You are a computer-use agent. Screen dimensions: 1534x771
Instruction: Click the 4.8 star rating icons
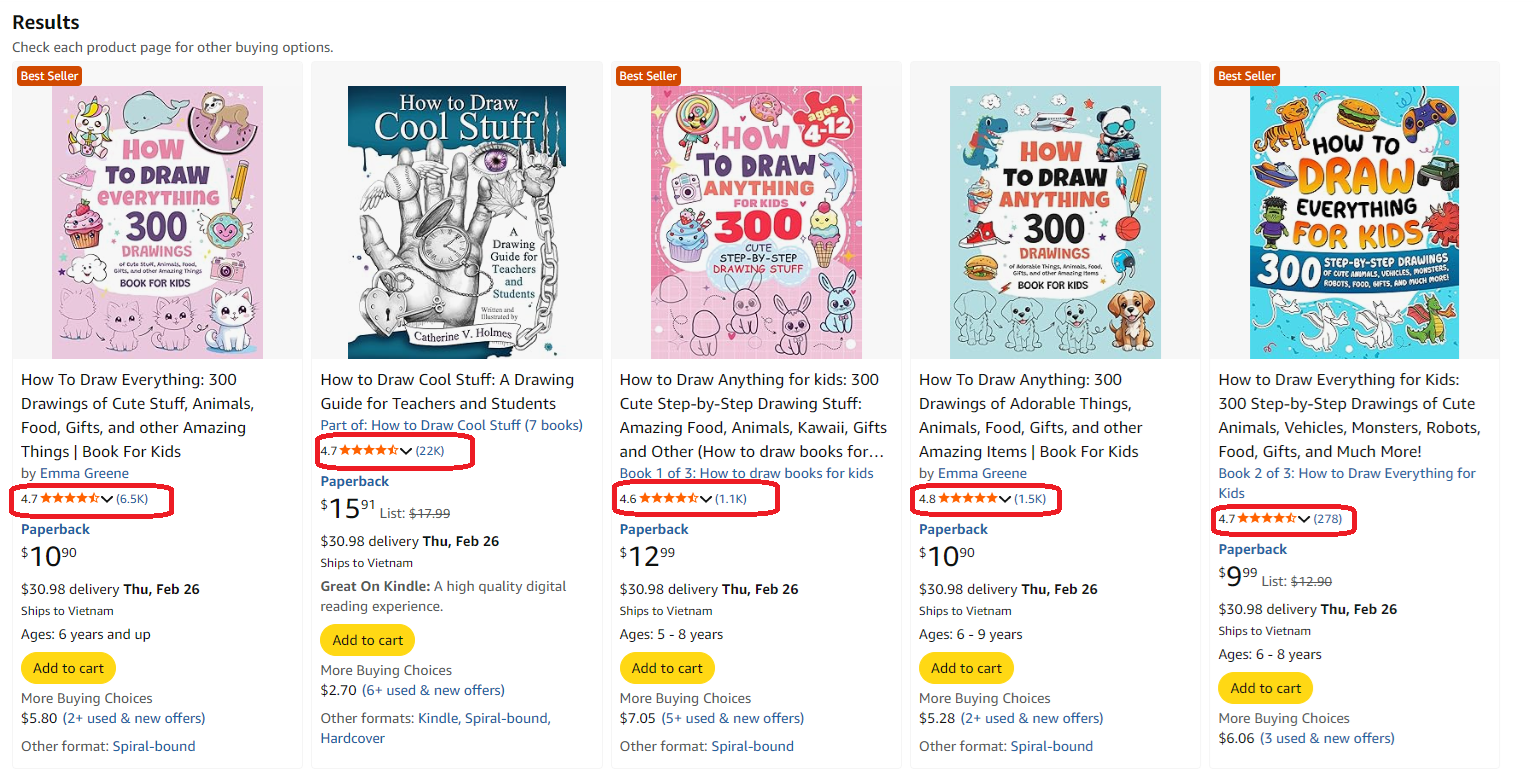(967, 498)
